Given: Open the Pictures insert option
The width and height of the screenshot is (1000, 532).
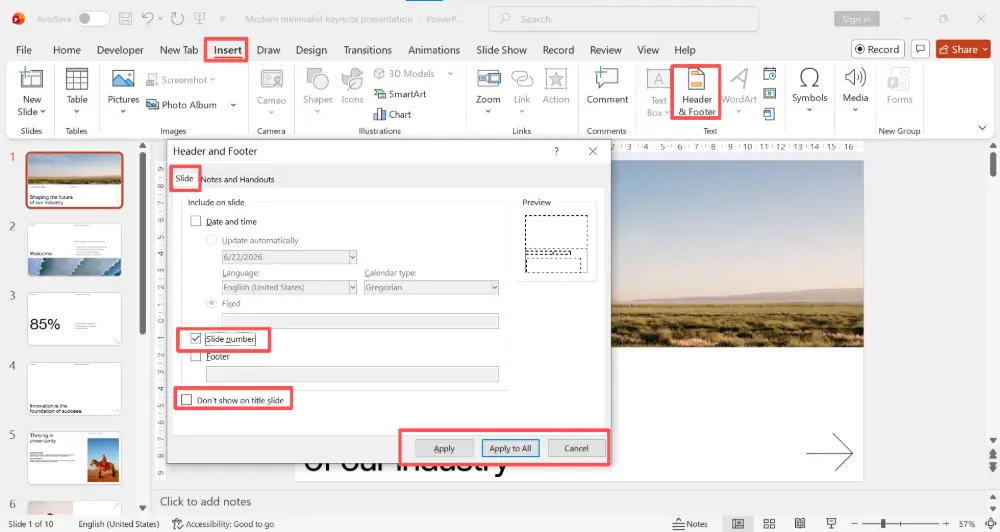Looking at the screenshot, I should click(x=123, y=90).
